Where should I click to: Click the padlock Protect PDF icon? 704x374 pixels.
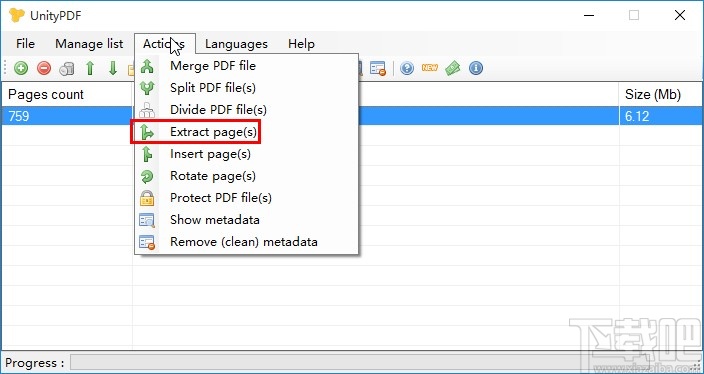pyautogui.click(x=147, y=198)
